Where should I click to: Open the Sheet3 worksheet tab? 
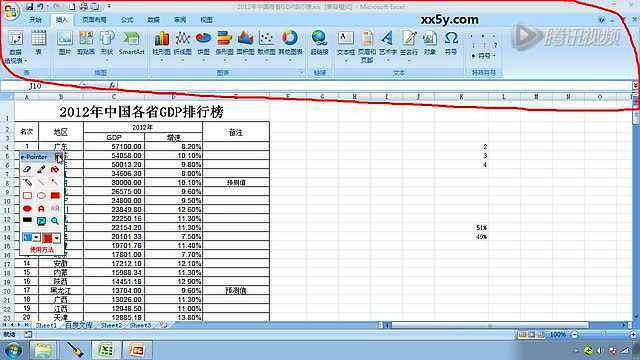pyautogui.click(x=140, y=325)
